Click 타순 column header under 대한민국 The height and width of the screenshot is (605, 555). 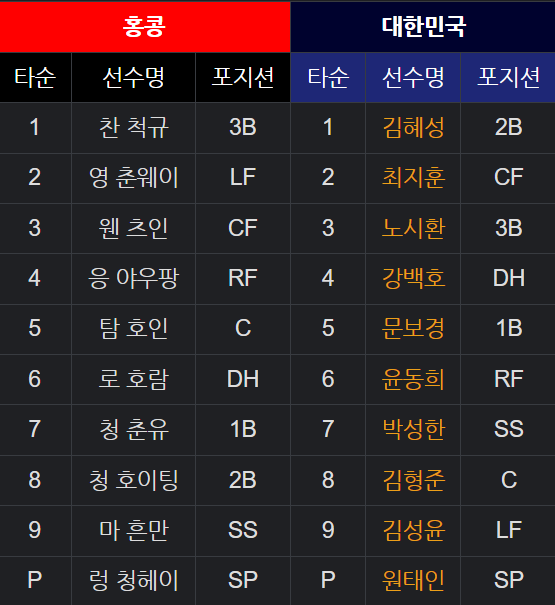[x=328, y=77]
